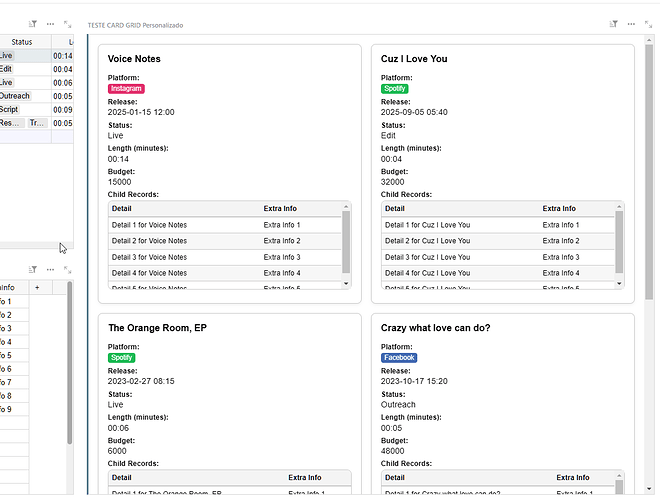
Task: Click the Voice Notes child table scrollbar thumb
Action: [346, 242]
